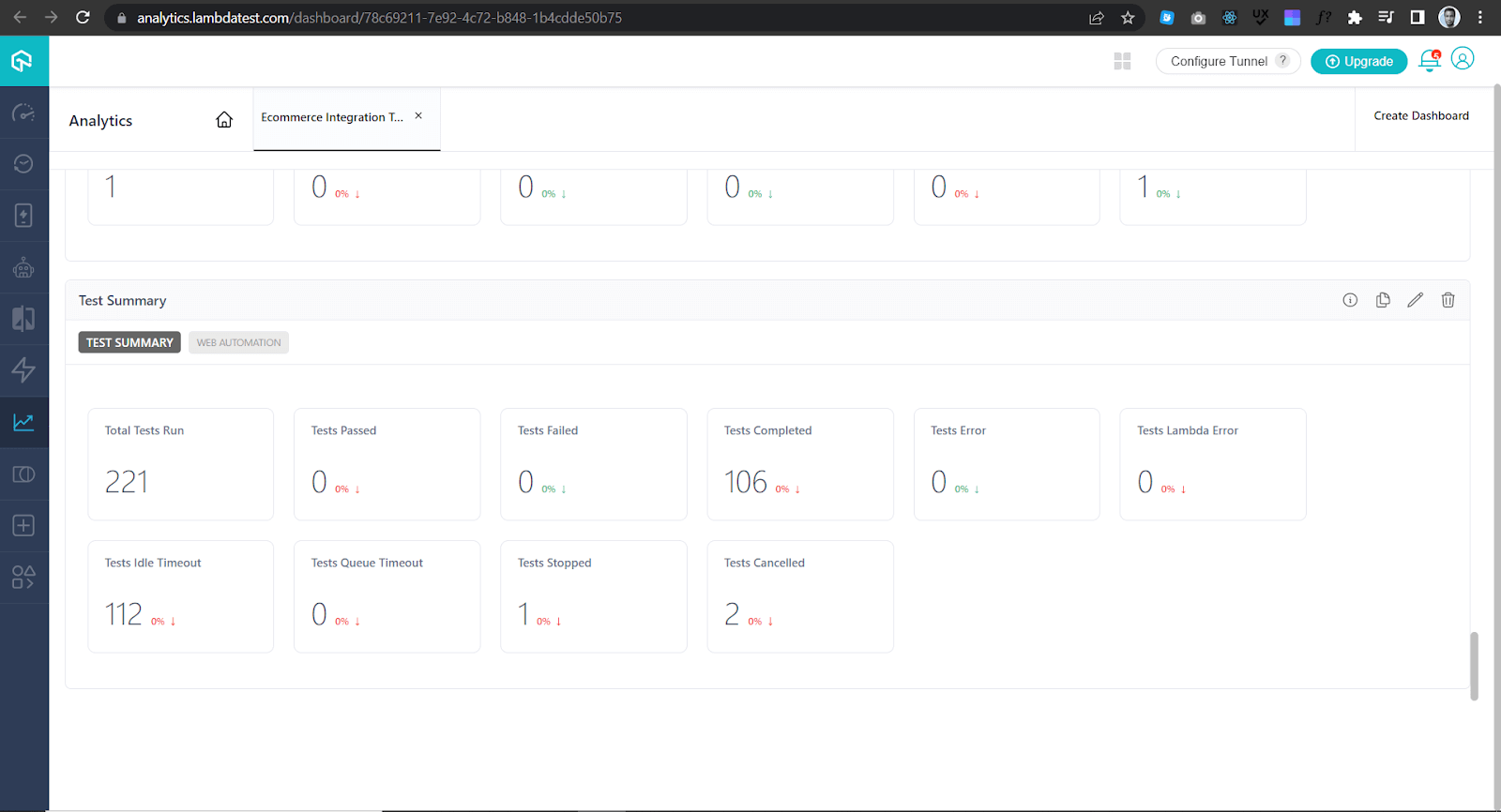Go to Analytics home icon
The height and width of the screenshot is (812, 1501).
point(224,120)
